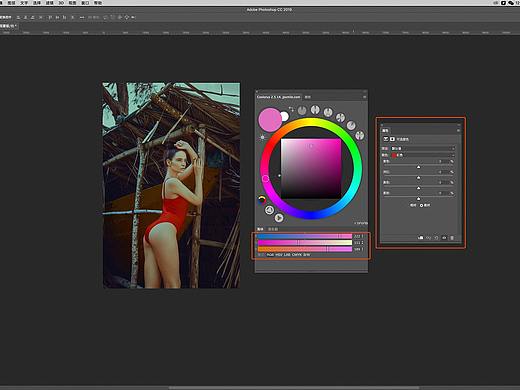
Task: Click the white background color circle in Coolorus
Action: 284,116
